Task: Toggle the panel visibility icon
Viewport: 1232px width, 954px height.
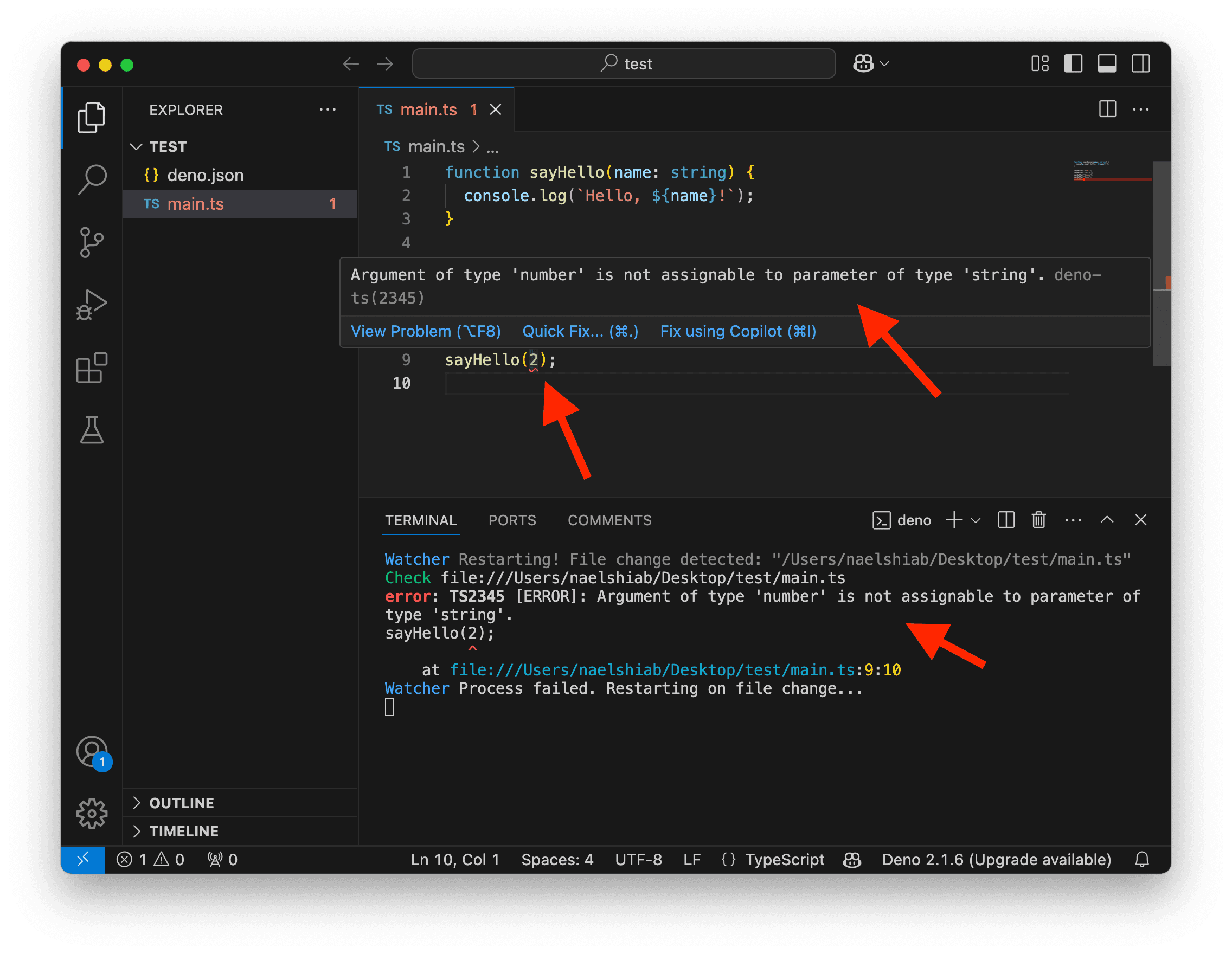Action: (x=1107, y=63)
